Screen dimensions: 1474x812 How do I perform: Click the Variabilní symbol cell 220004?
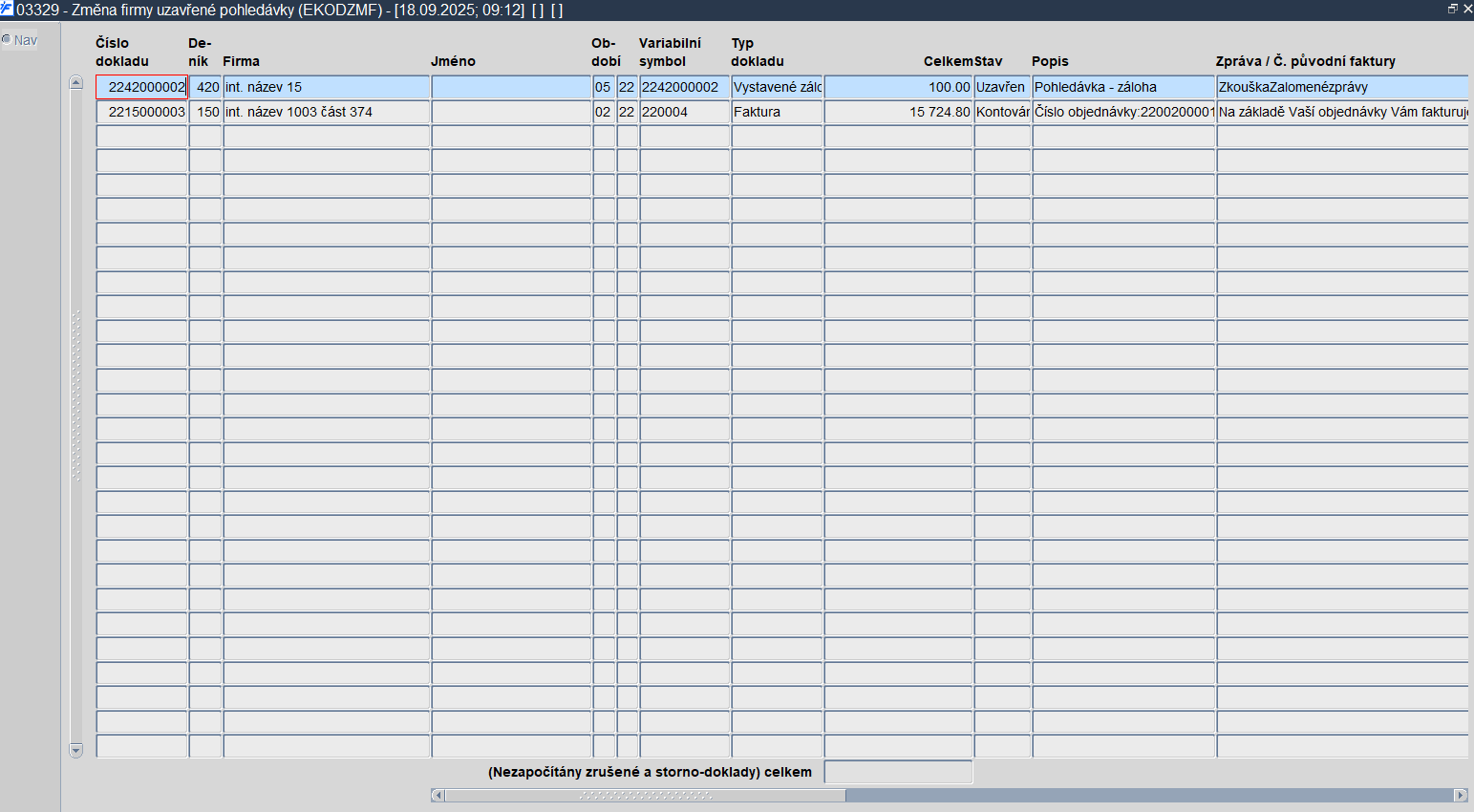point(685,112)
